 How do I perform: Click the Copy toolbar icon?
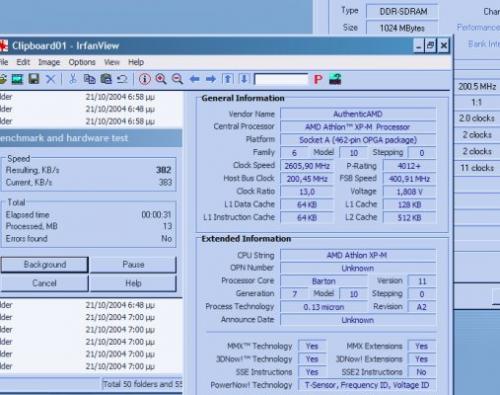89,79
